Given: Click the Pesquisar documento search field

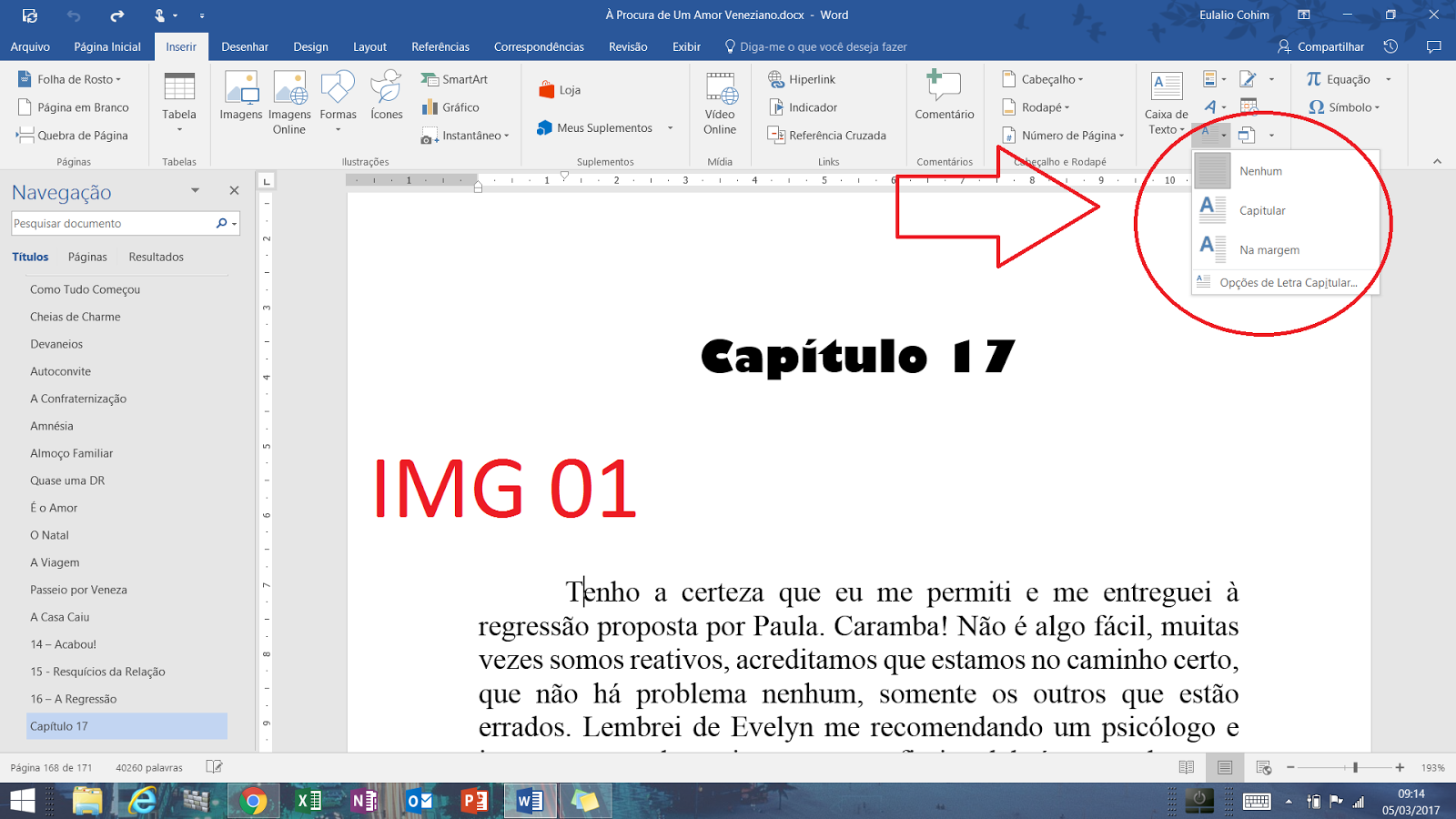Looking at the screenshot, I should [x=109, y=223].
